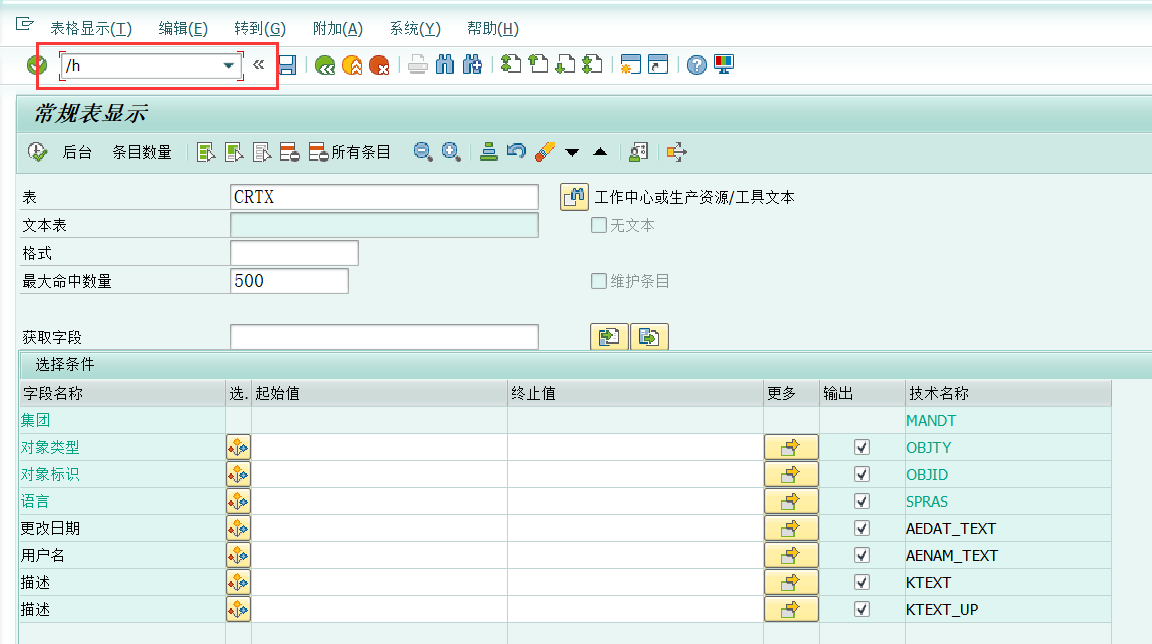The height and width of the screenshot is (644, 1152).
Task: Click the Save icon in the toolbar
Action: pos(286,64)
